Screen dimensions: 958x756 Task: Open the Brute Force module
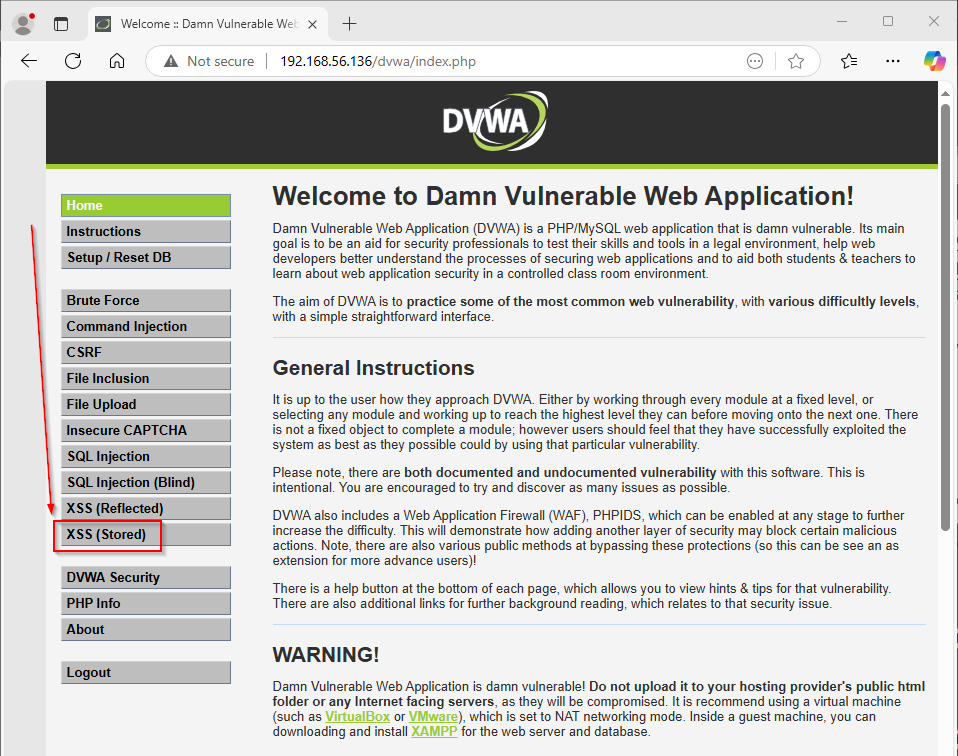[146, 301]
